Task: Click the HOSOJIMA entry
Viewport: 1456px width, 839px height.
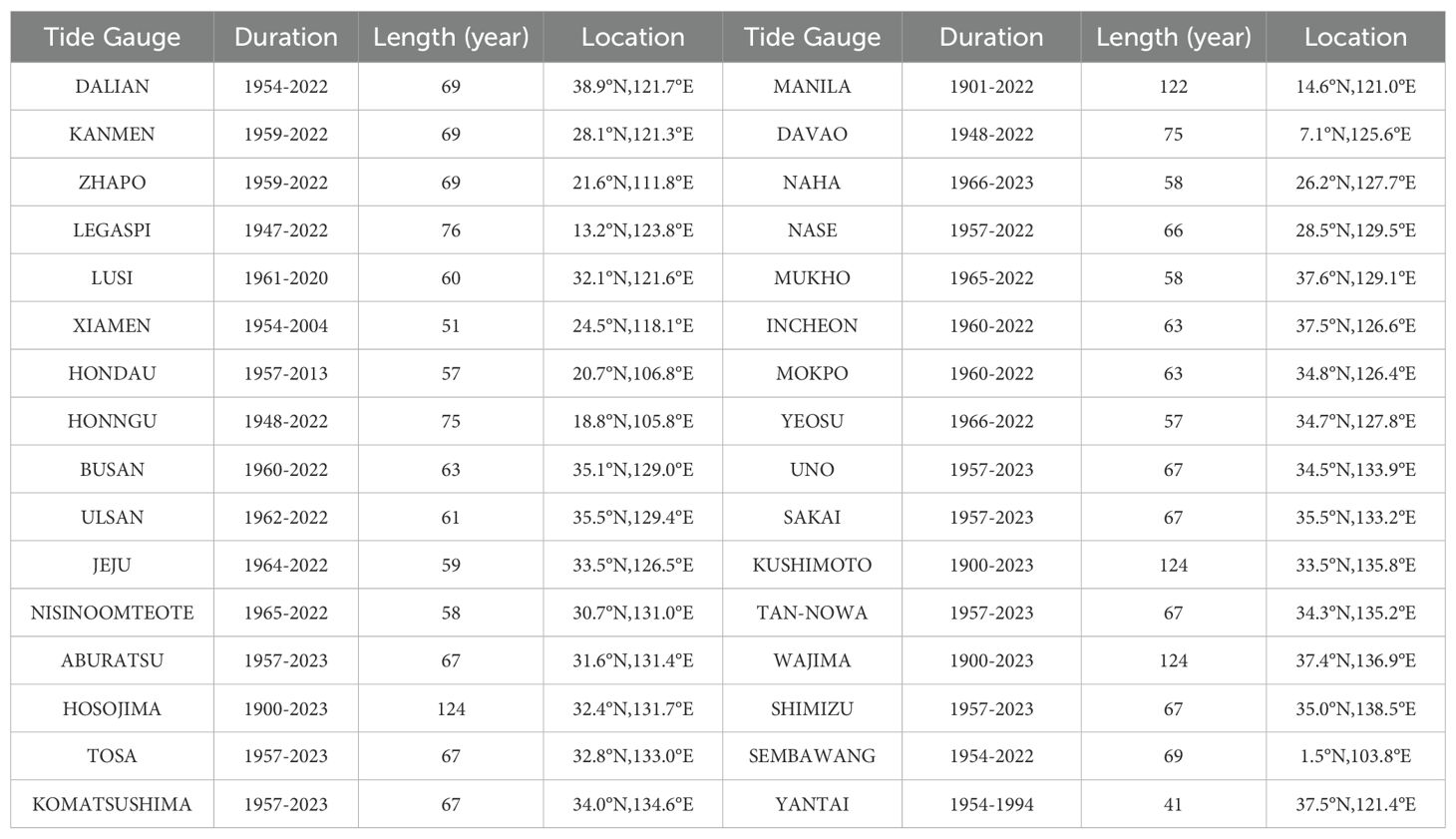Action: tap(112, 709)
